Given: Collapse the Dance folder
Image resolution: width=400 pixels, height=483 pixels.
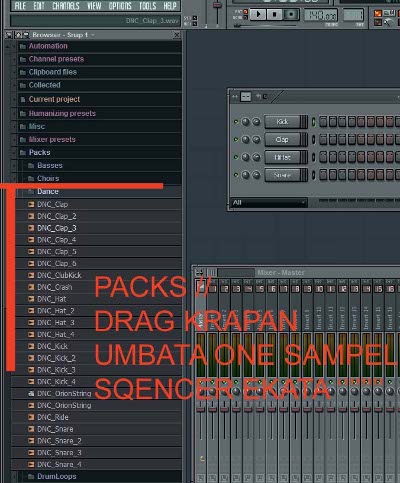Looking at the screenshot, I should [x=48, y=191].
